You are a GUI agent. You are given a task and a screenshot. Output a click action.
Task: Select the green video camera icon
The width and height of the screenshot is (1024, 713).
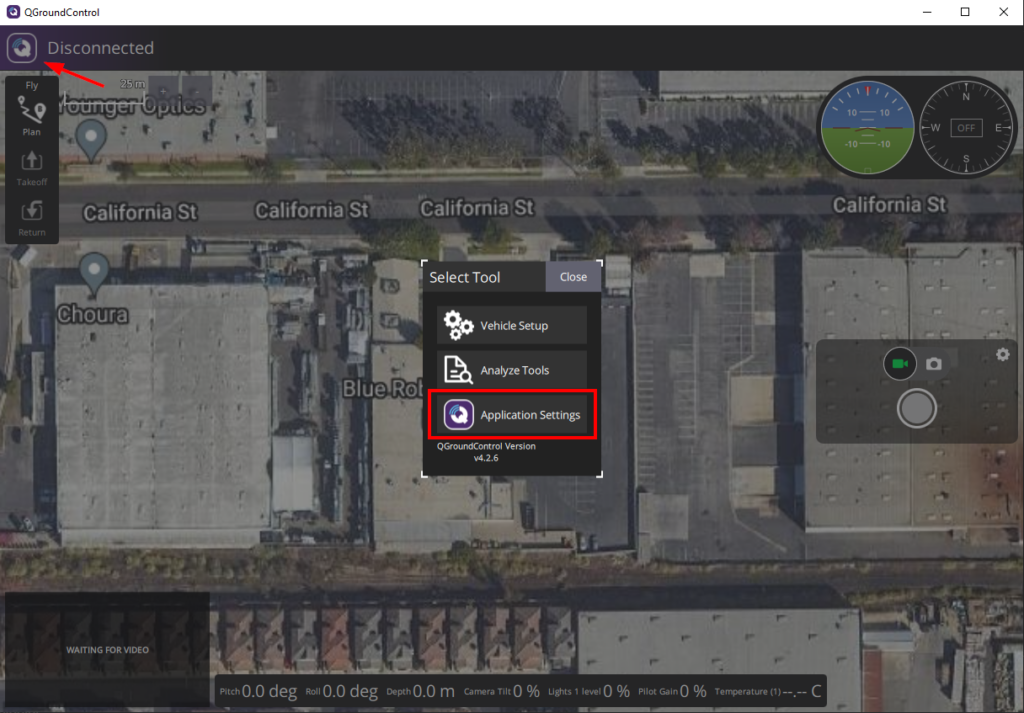click(x=899, y=363)
